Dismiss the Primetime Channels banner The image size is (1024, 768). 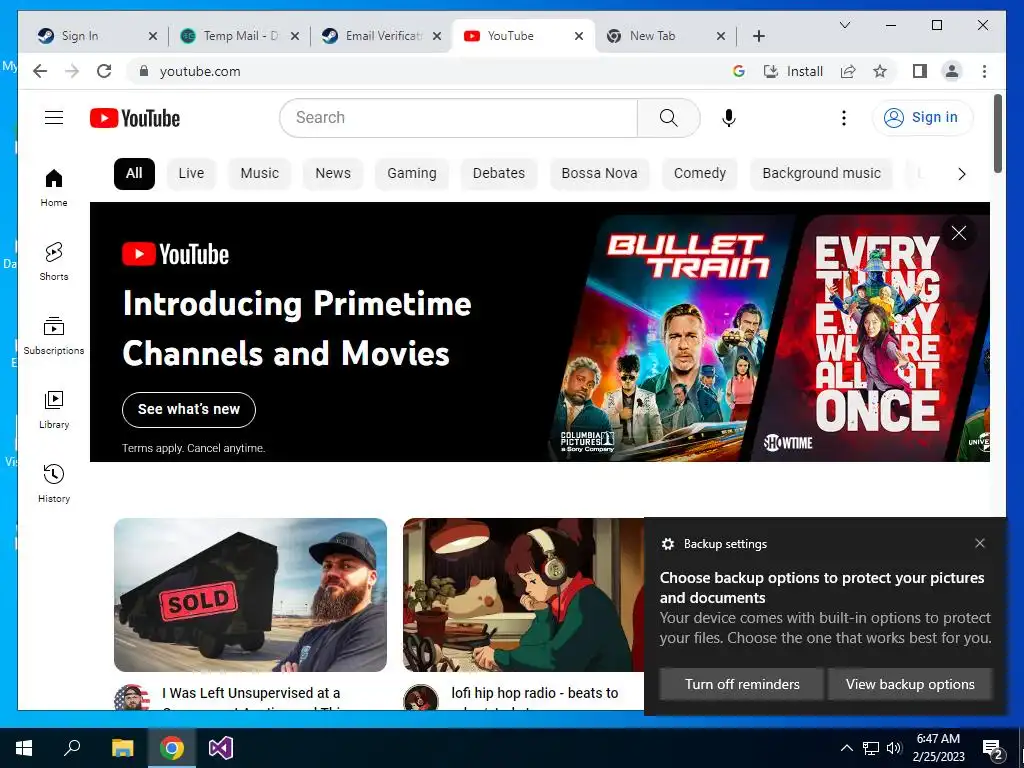pos(959,233)
